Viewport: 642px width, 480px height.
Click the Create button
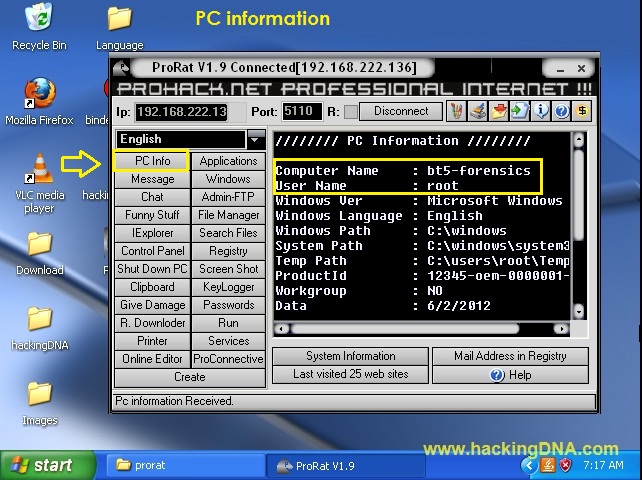tap(190, 377)
